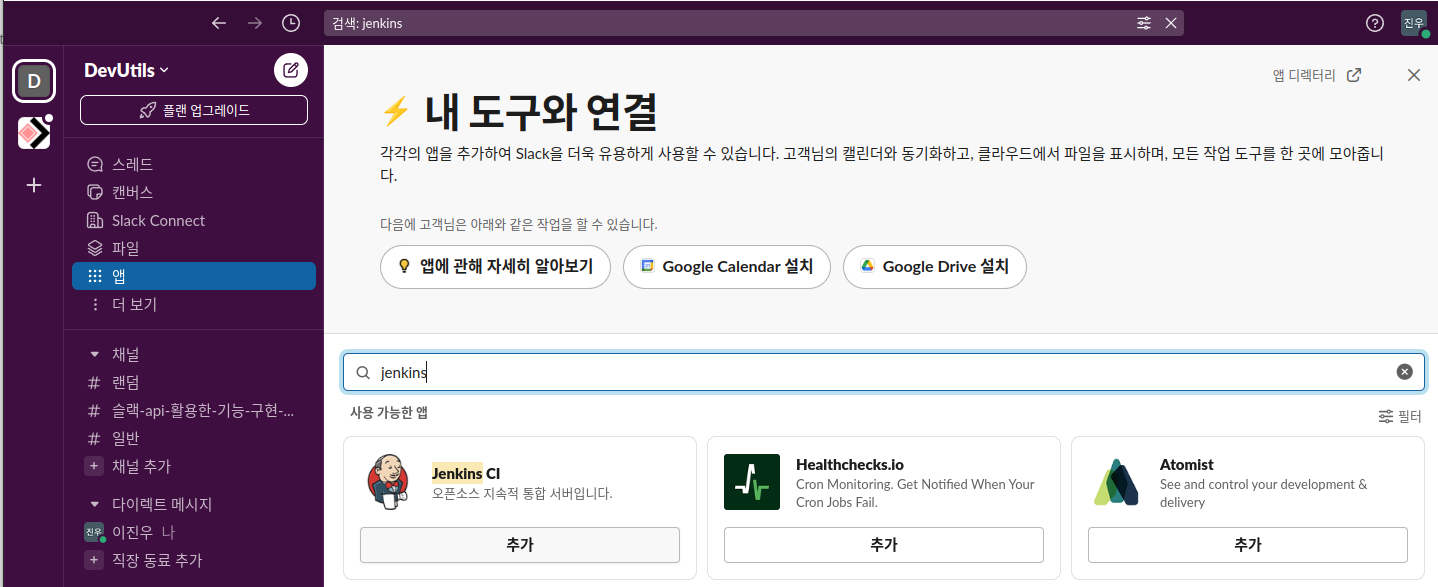
Task: Open 슬랙-api-활용한-기능-구현 channel
Action: pos(194,410)
